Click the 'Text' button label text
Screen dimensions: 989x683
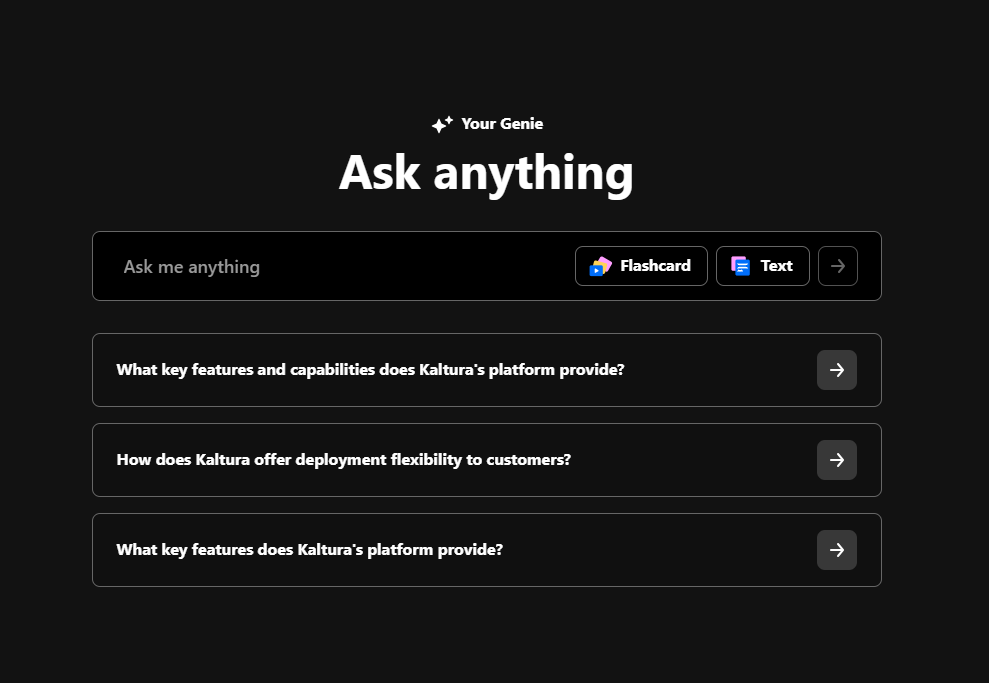coord(776,266)
